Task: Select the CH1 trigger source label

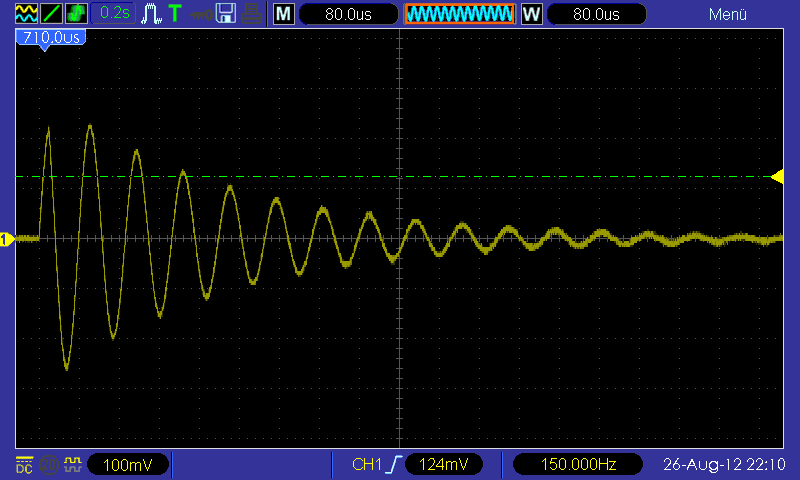Action: click(x=366, y=465)
